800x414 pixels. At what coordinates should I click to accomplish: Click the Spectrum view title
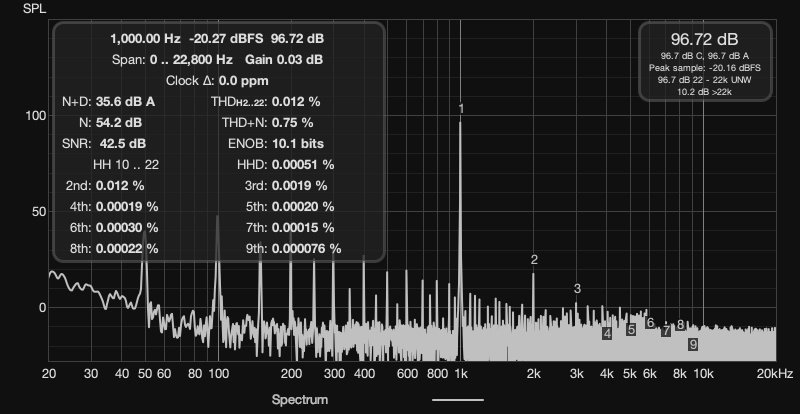point(300,399)
